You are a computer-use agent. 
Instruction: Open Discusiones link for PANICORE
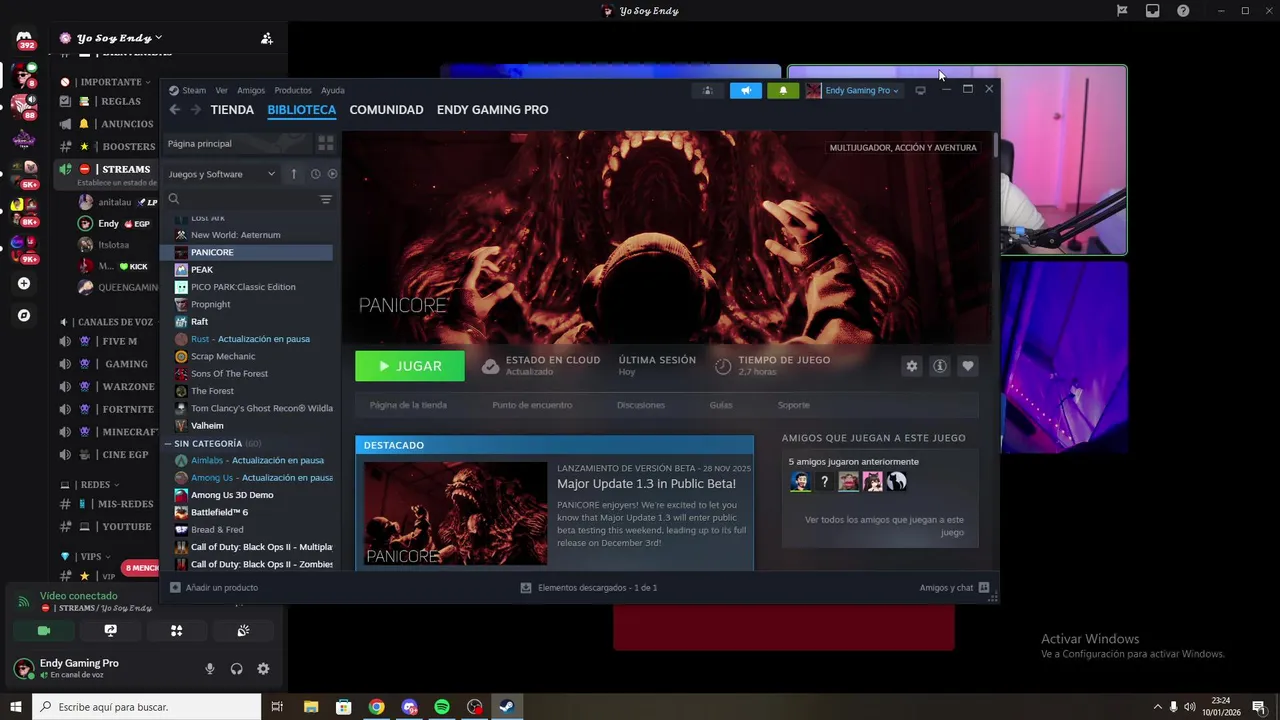click(640, 405)
